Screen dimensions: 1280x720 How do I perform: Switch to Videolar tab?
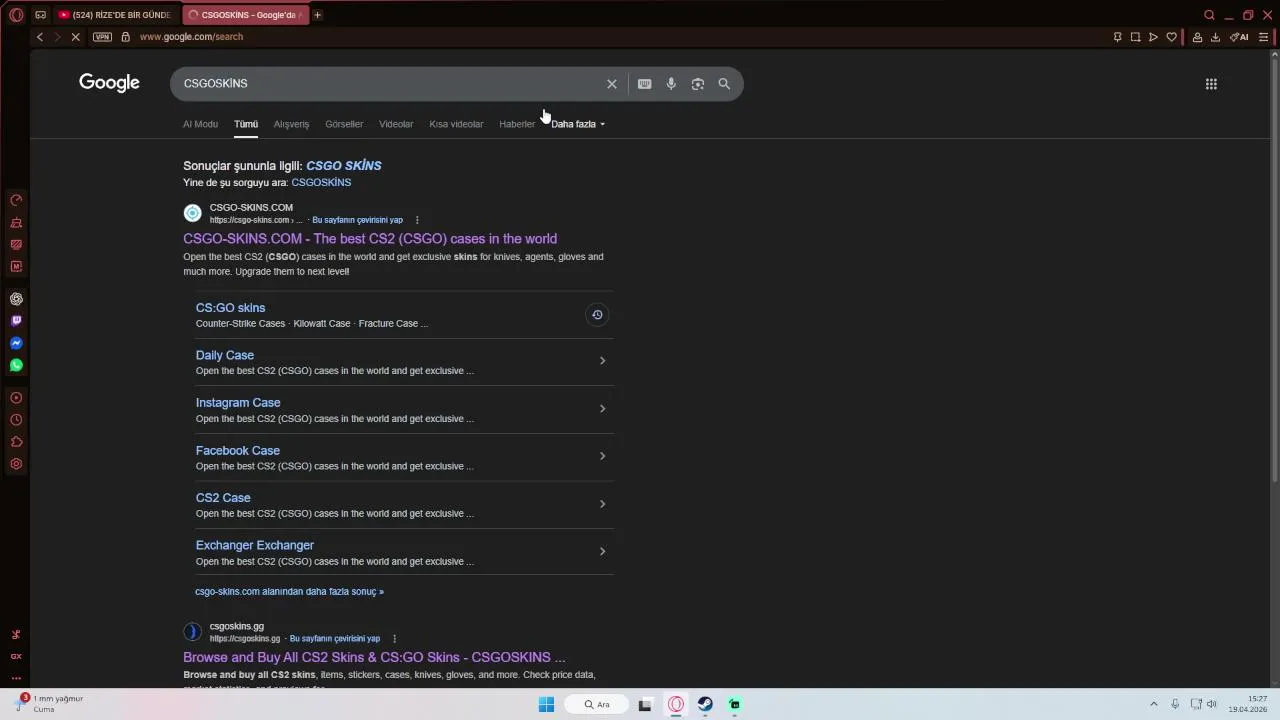pyautogui.click(x=396, y=124)
